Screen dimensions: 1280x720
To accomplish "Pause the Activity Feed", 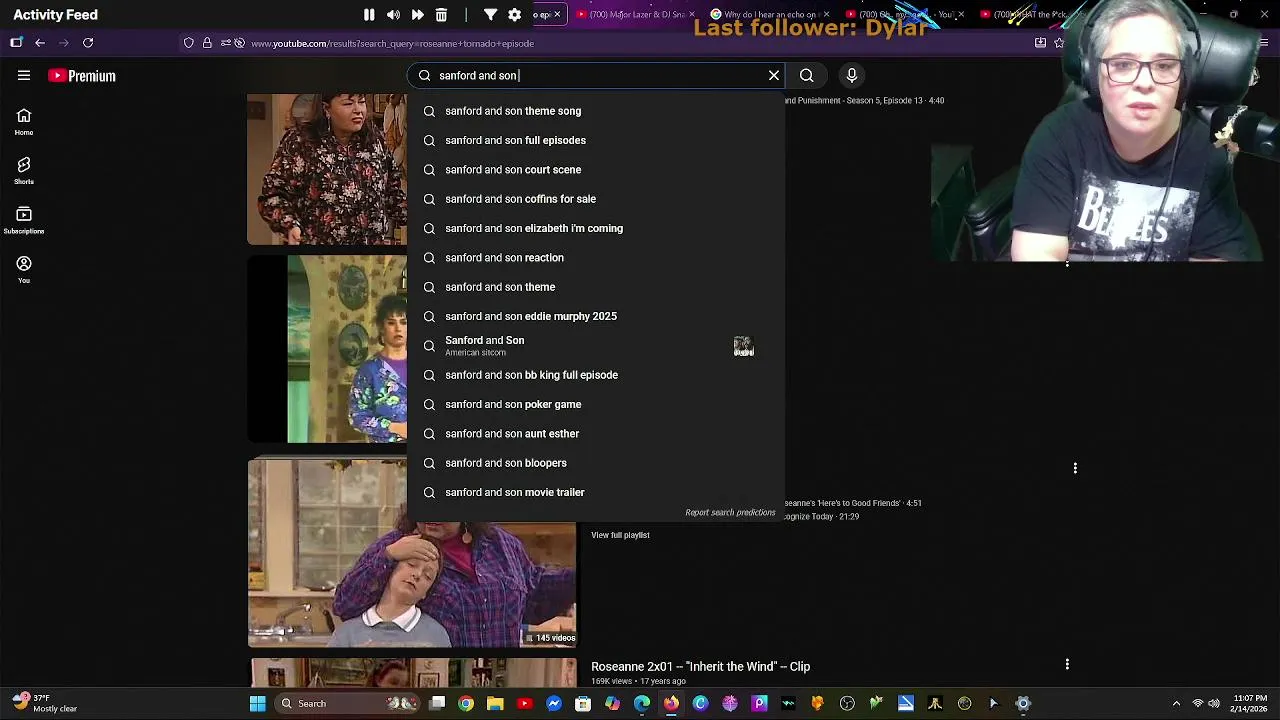I will [x=369, y=15].
